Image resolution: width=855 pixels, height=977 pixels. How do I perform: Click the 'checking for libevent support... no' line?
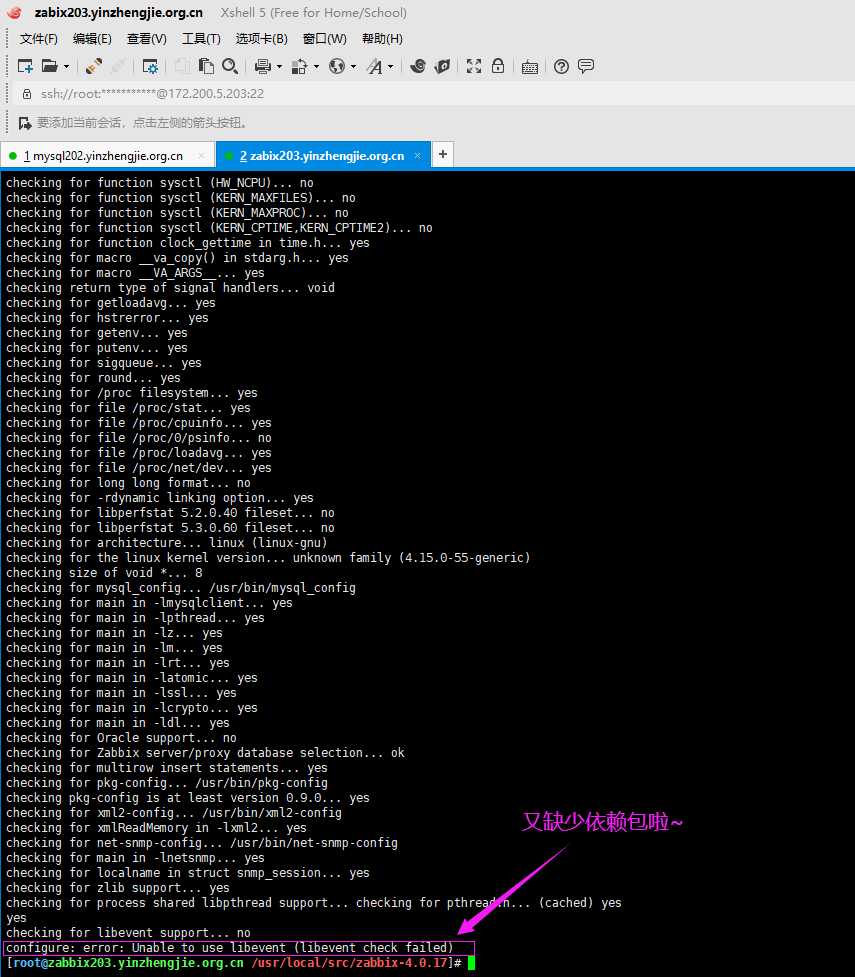(128, 933)
